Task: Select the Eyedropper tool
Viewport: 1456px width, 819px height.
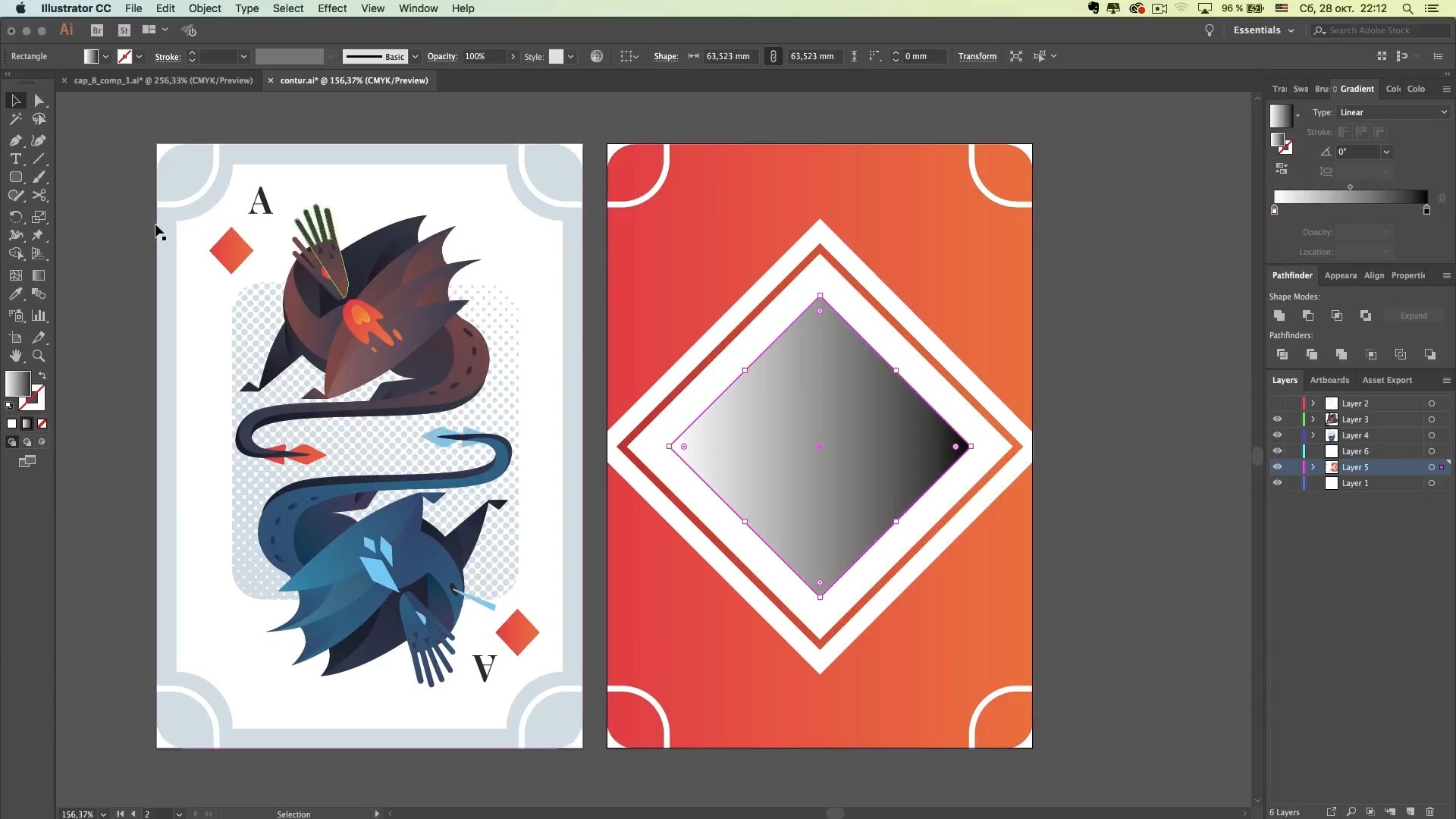Action: (15, 294)
